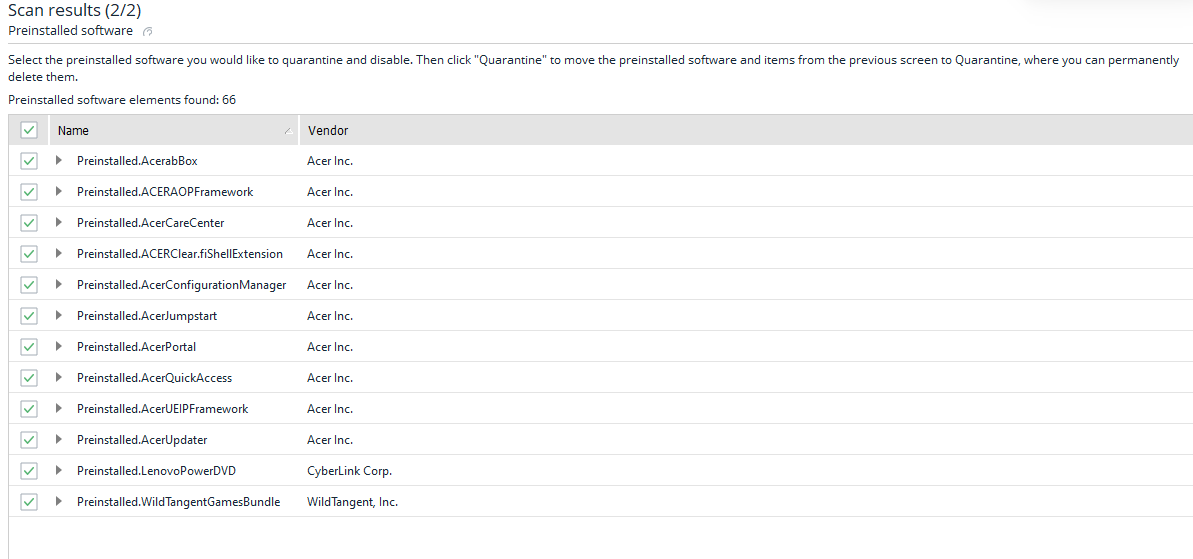This screenshot has width=1193, height=559.
Task: Click WildTangent, Inc. vendor cell
Action: [x=352, y=502]
